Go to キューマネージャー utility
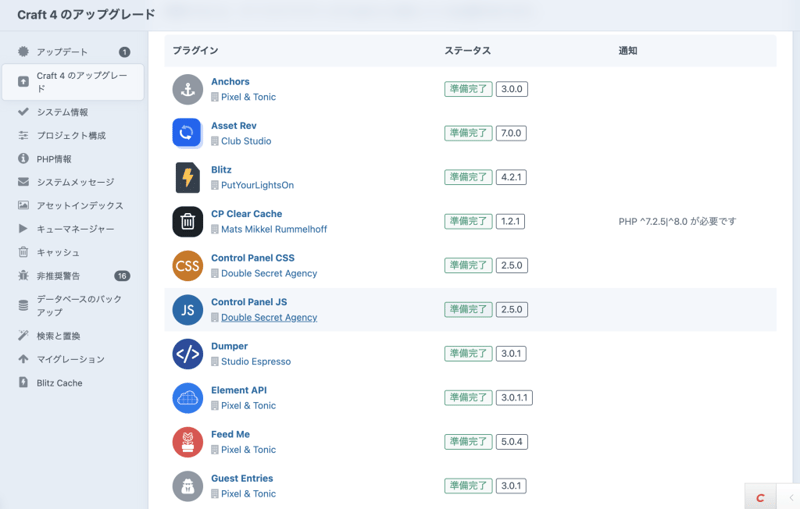The image size is (800, 509). tap(75, 229)
